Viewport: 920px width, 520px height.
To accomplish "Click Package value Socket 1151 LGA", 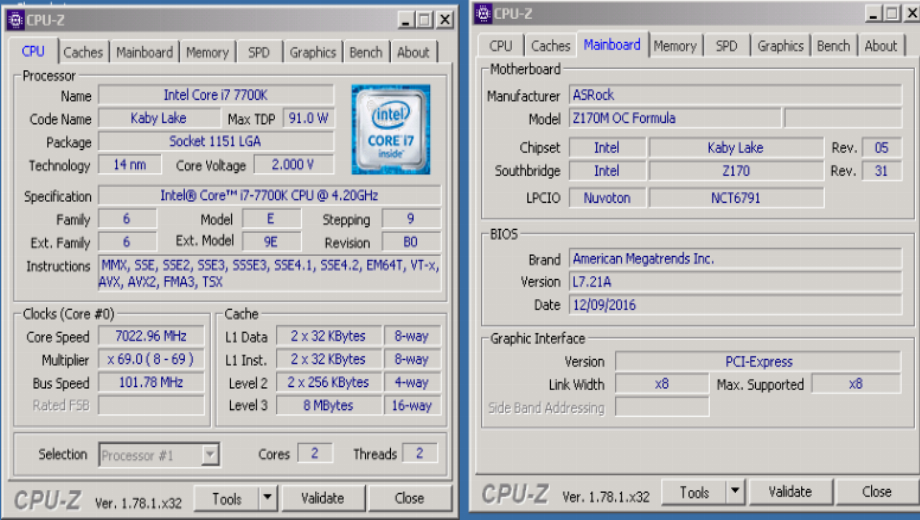I will click(x=216, y=141).
